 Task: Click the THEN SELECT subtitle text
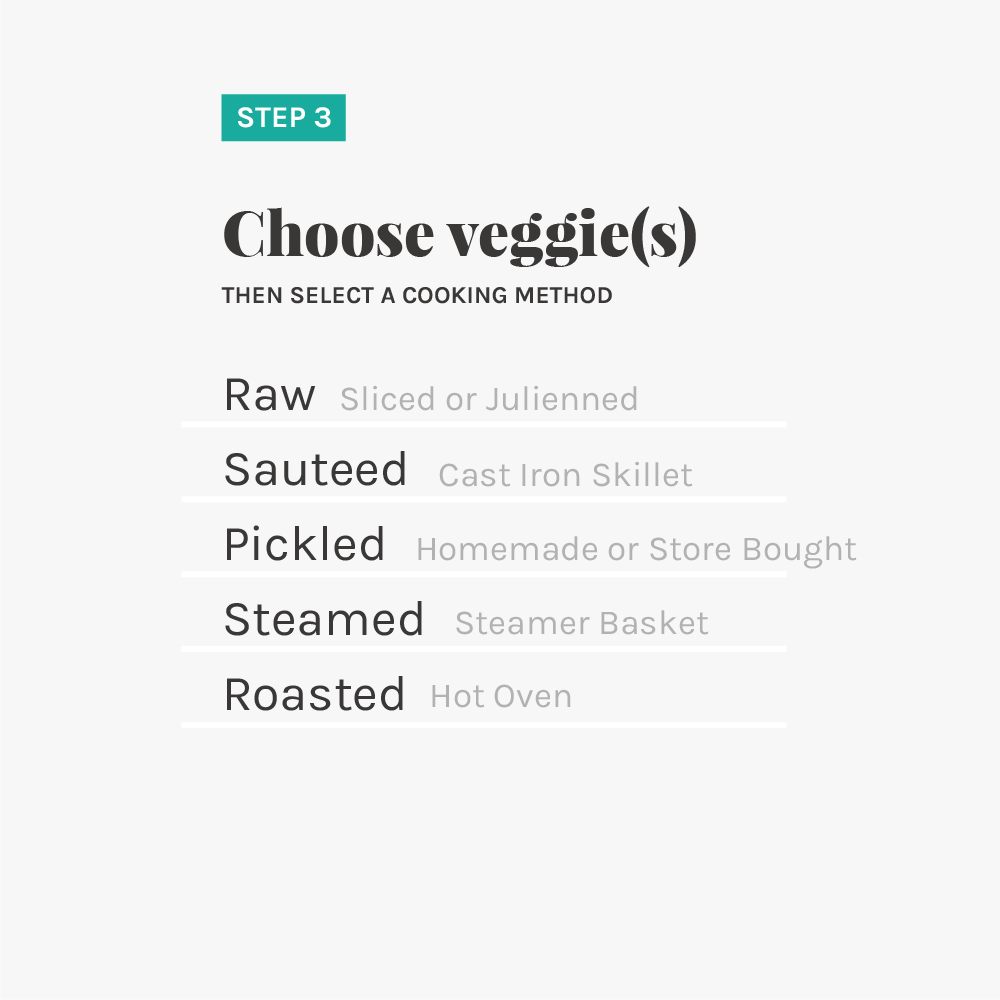pyautogui.click(x=298, y=295)
